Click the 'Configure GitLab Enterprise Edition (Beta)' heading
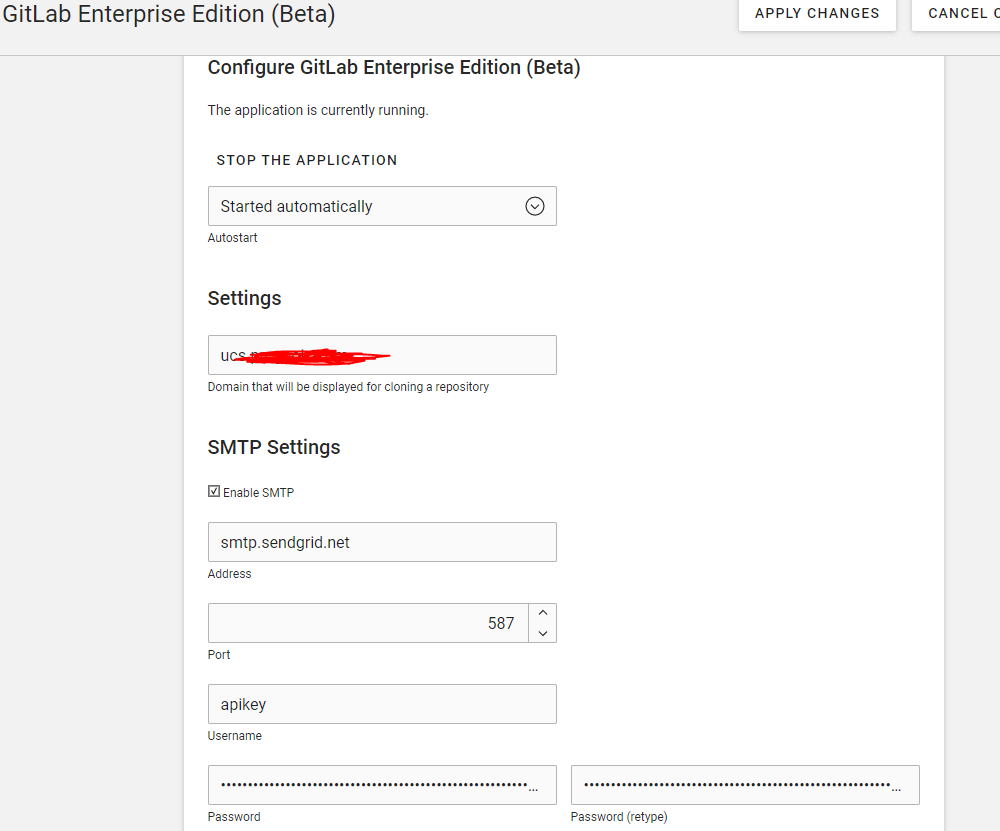The width and height of the screenshot is (1000, 831). pos(394,68)
